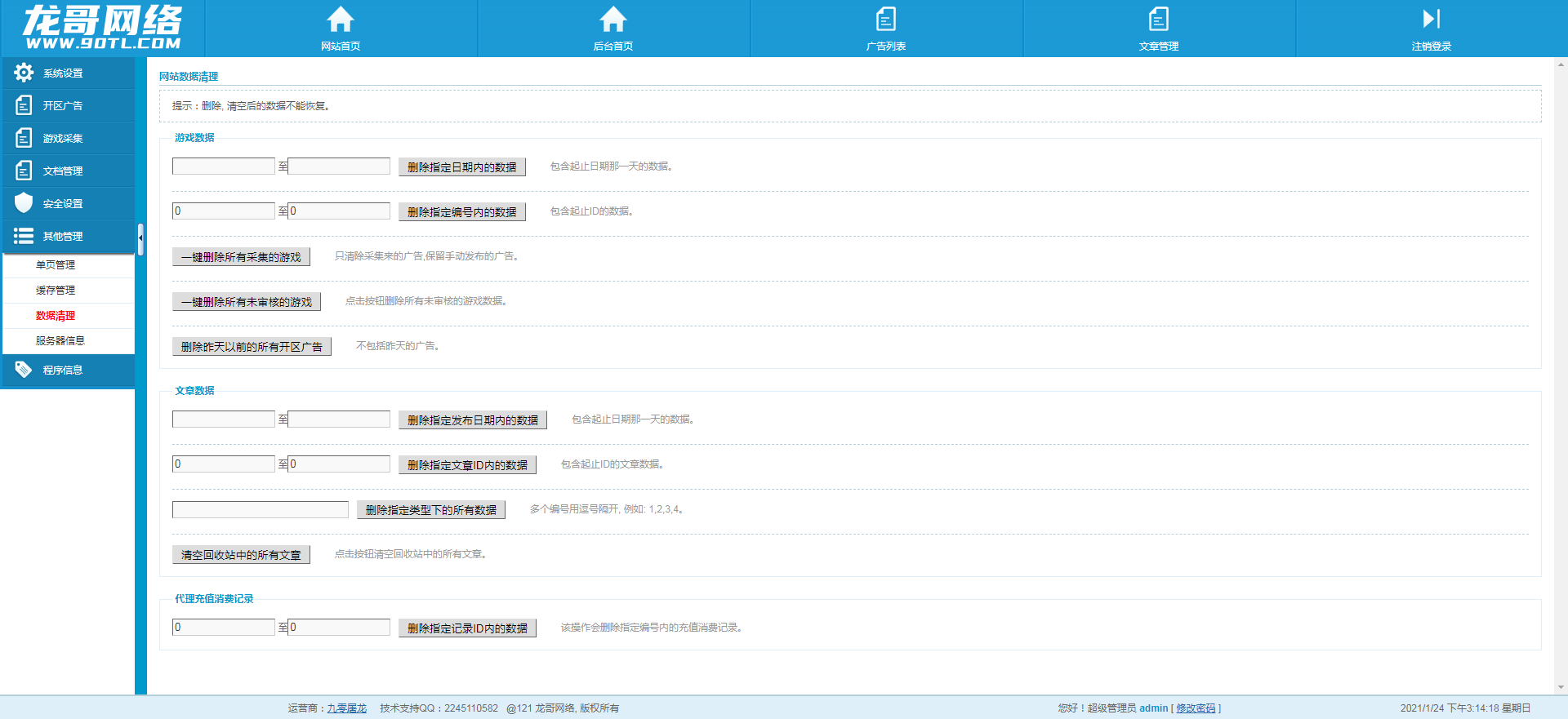Click 删除昨天以前的所有开区广告 button
The width and height of the screenshot is (1568, 719).
[x=252, y=347]
